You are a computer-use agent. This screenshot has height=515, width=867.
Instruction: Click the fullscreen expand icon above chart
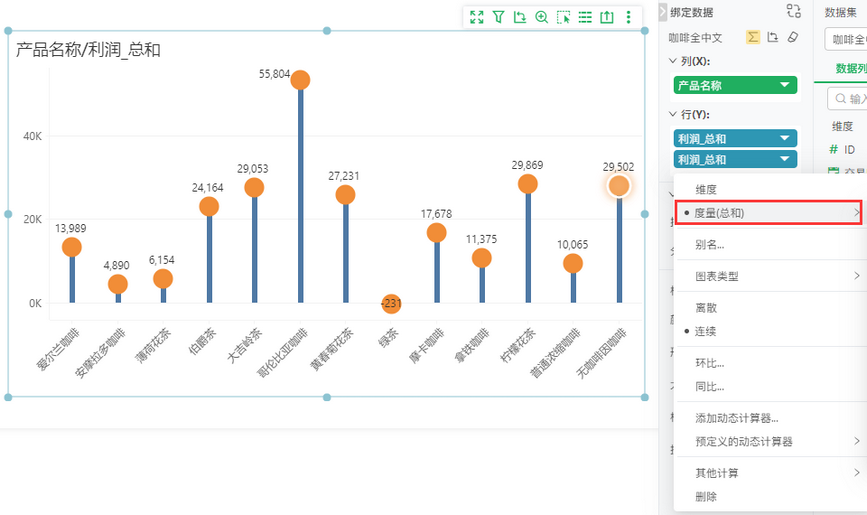pos(477,17)
